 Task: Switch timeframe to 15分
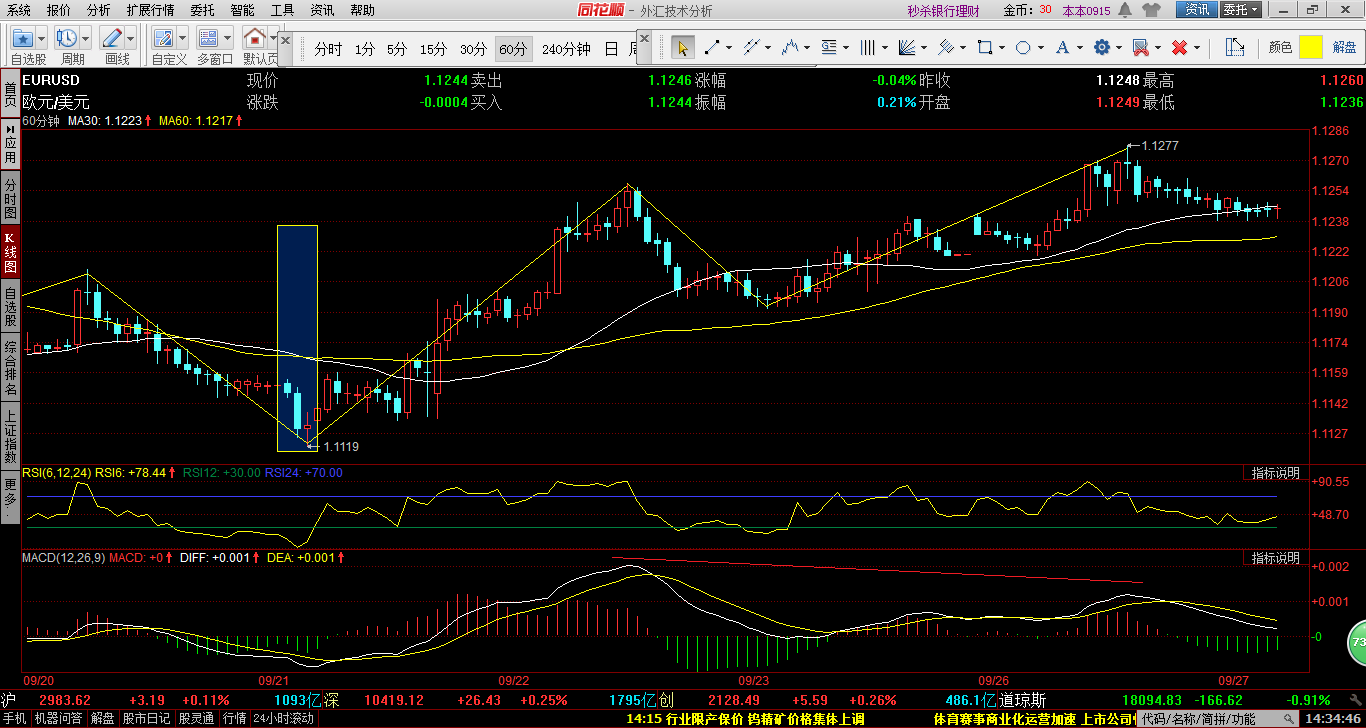point(433,49)
